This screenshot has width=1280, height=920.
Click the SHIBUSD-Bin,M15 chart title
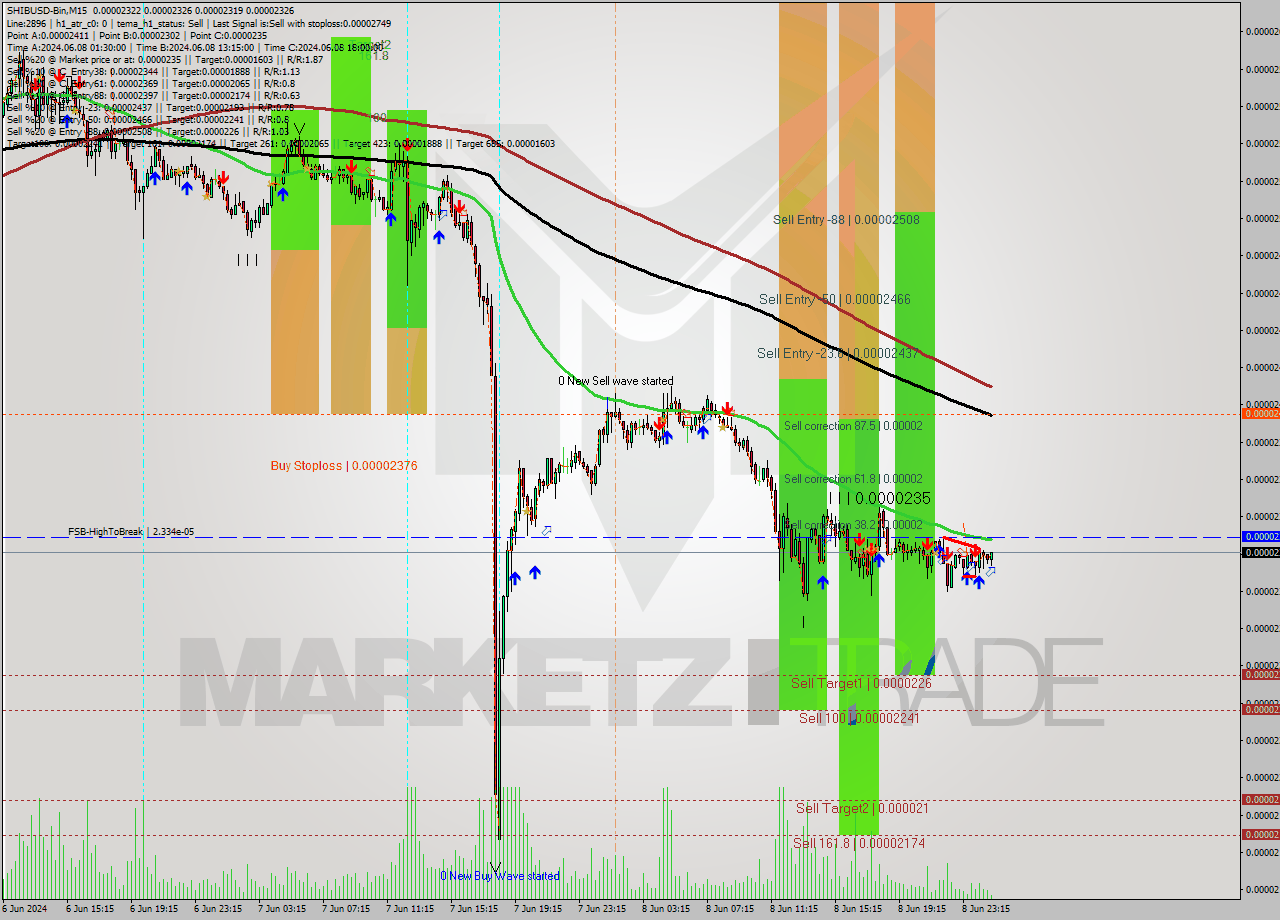(48, 10)
